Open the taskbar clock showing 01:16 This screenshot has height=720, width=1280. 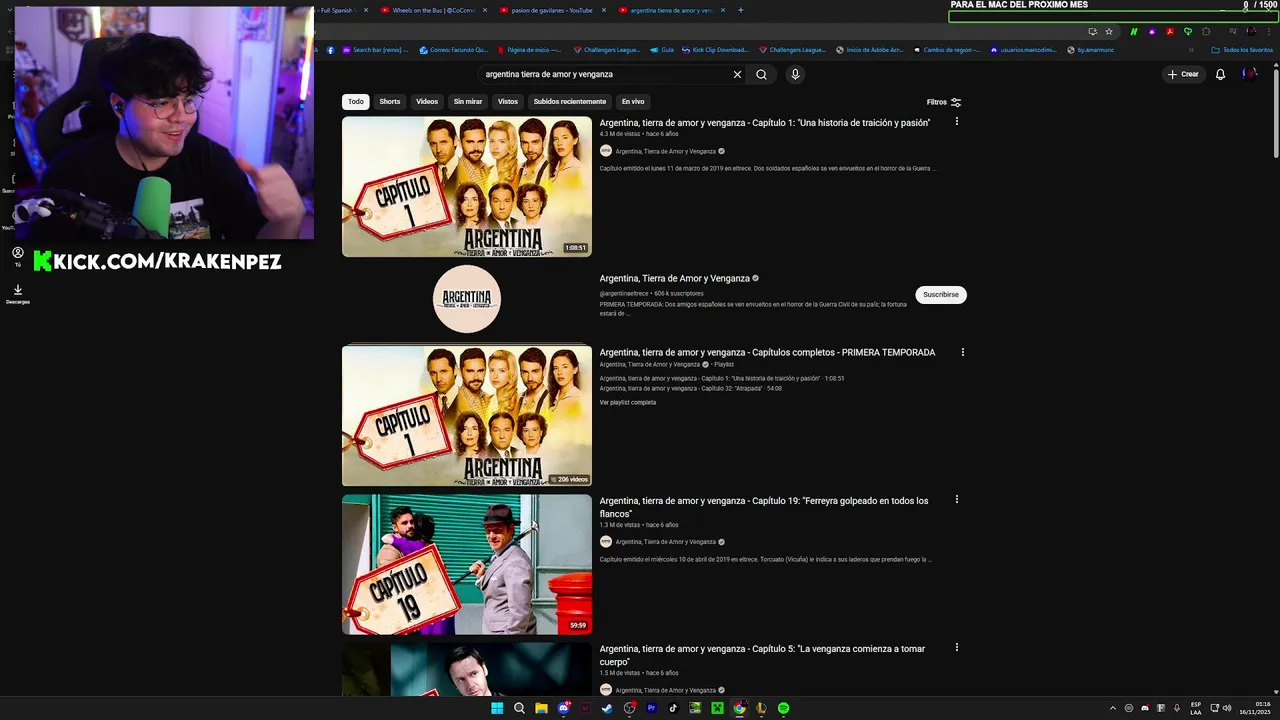(x=1255, y=708)
